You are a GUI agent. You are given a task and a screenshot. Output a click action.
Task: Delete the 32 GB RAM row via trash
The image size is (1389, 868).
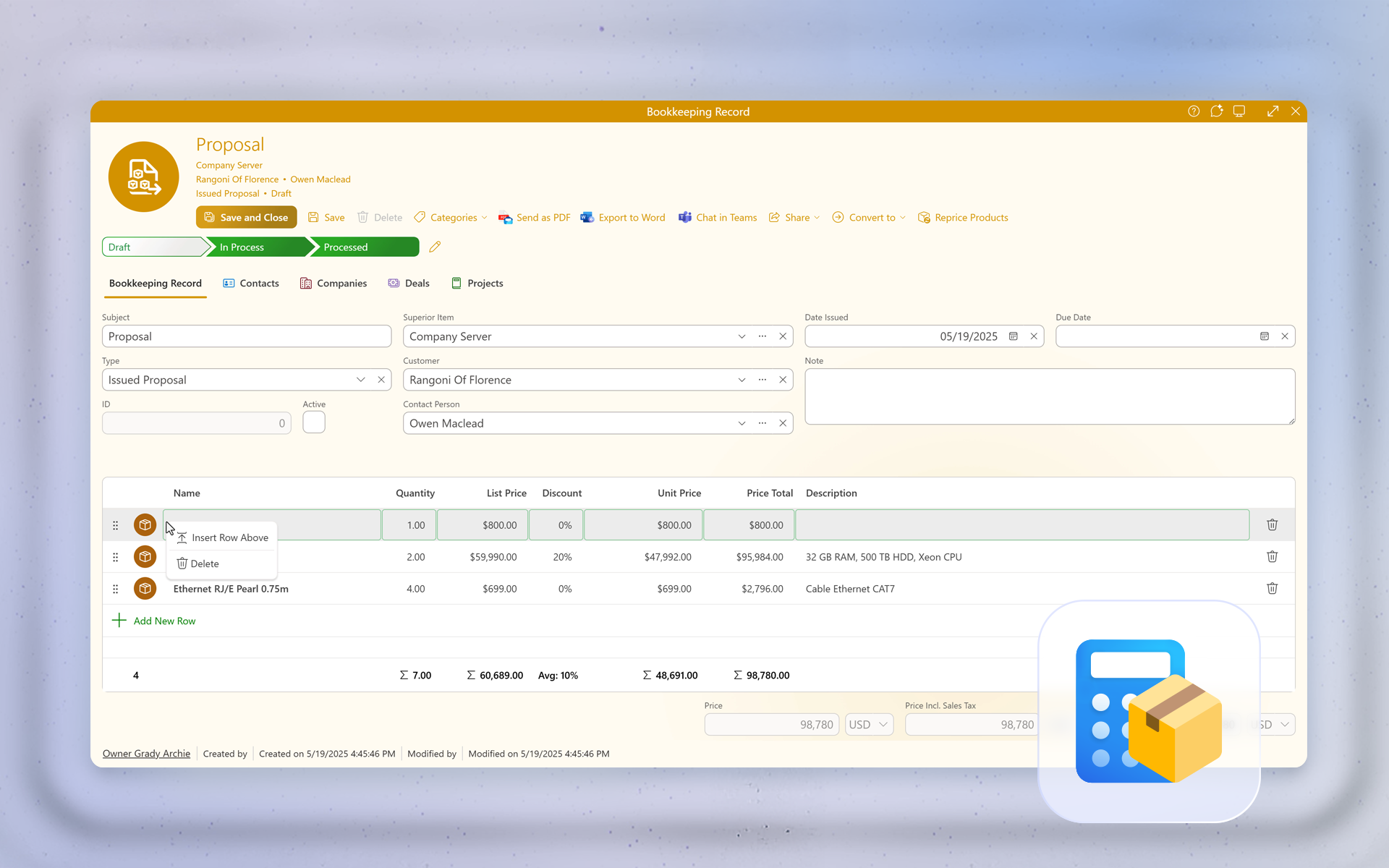[x=1272, y=557]
